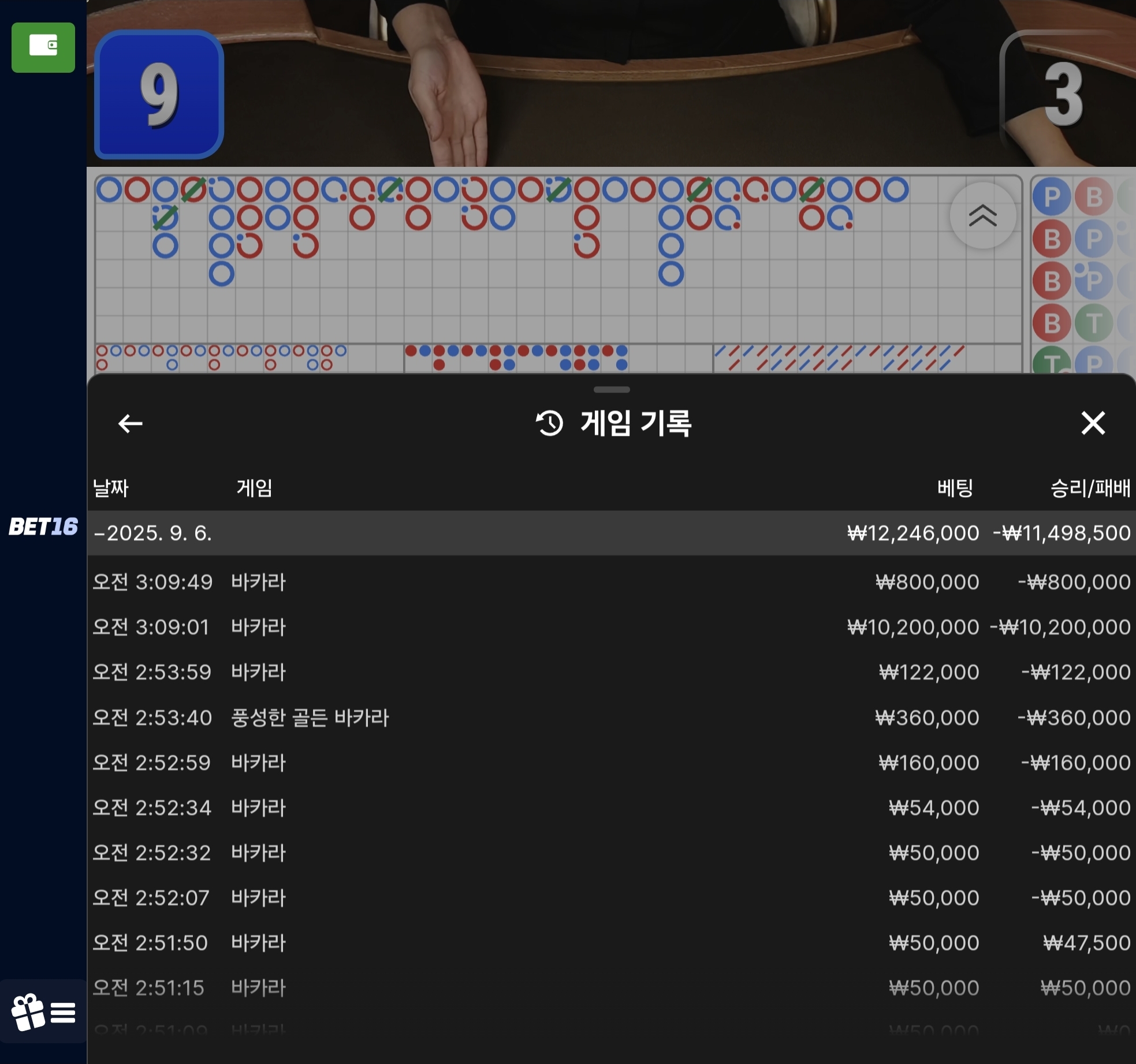Click the total bet ₩12,246,000
This screenshot has height=1064, width=1136.
[x=913, y=533]
